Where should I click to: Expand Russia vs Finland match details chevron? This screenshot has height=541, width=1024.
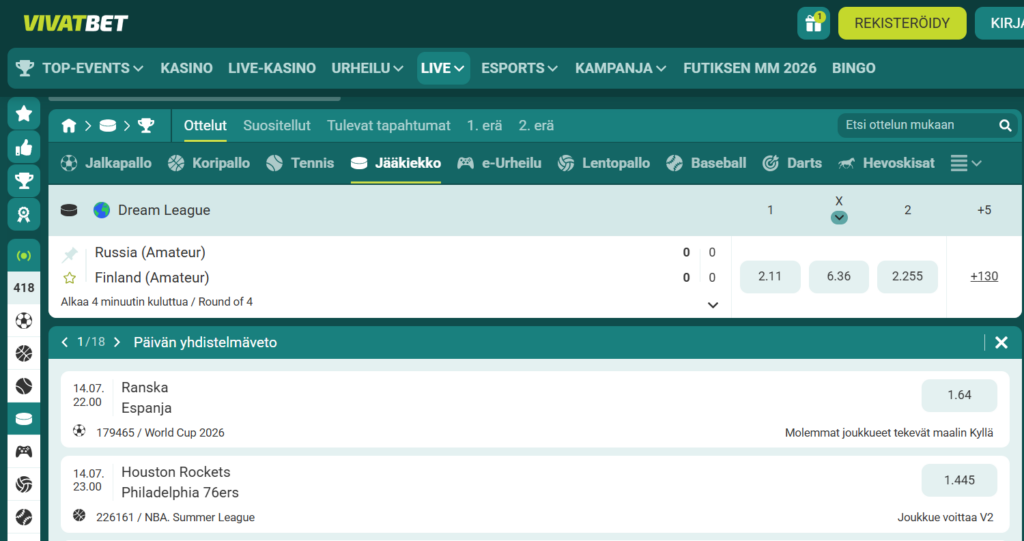[713, 305]
